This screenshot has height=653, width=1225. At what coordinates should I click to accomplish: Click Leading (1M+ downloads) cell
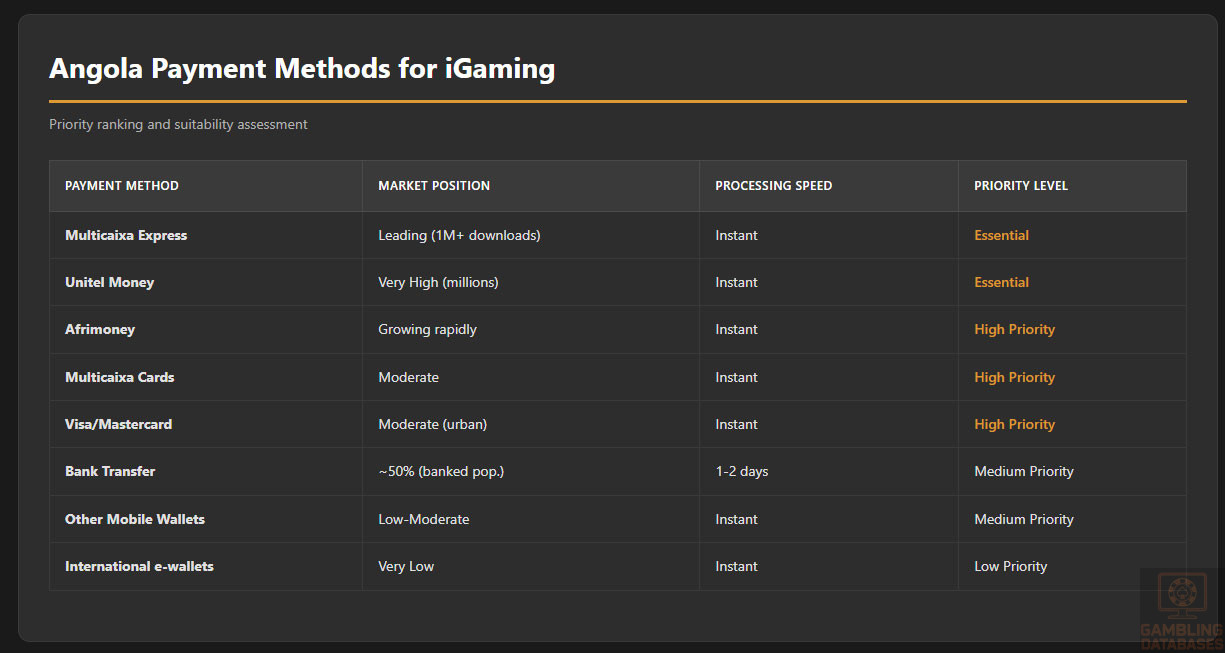tap(459, 236)
